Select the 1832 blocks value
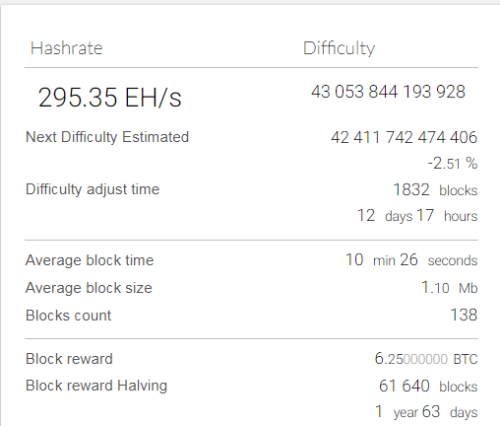 (x=435, y=190)
